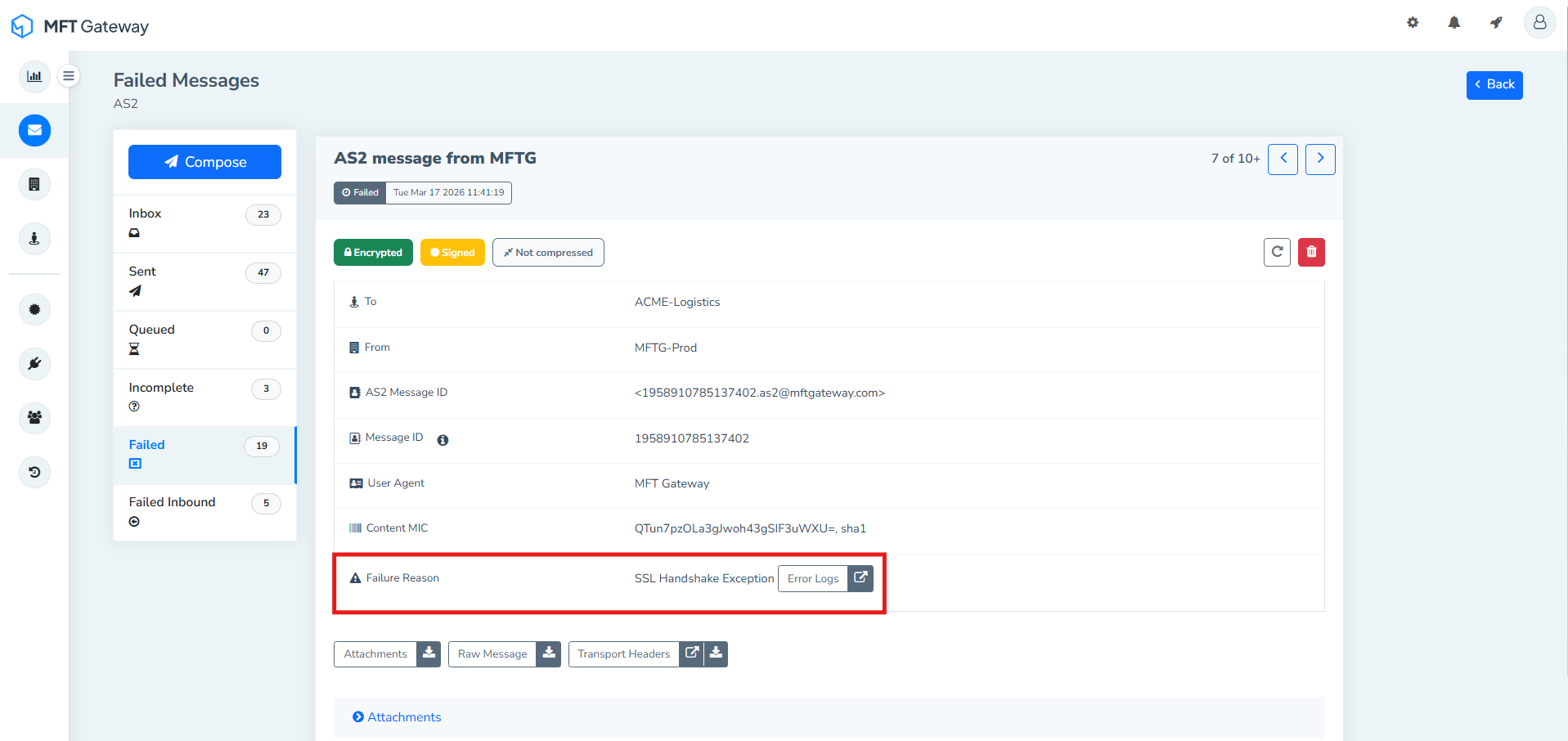The width and height of the screenshot is (1568, 741).
Task: Open the settings gear icon
Action: pos(1413,23)
